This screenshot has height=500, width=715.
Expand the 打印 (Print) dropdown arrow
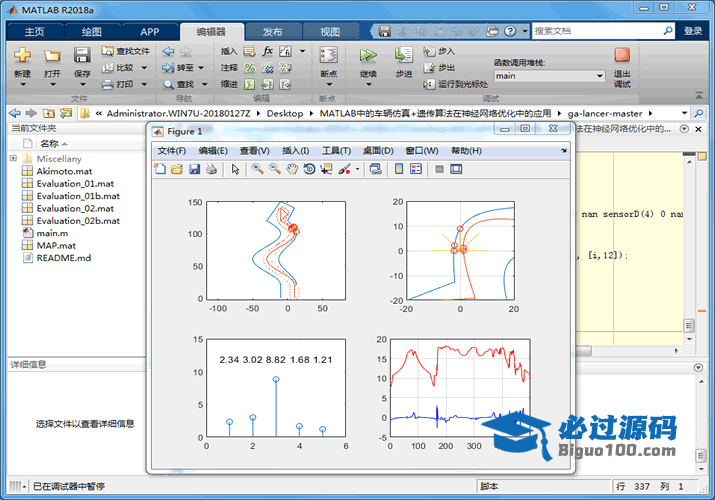144,84
